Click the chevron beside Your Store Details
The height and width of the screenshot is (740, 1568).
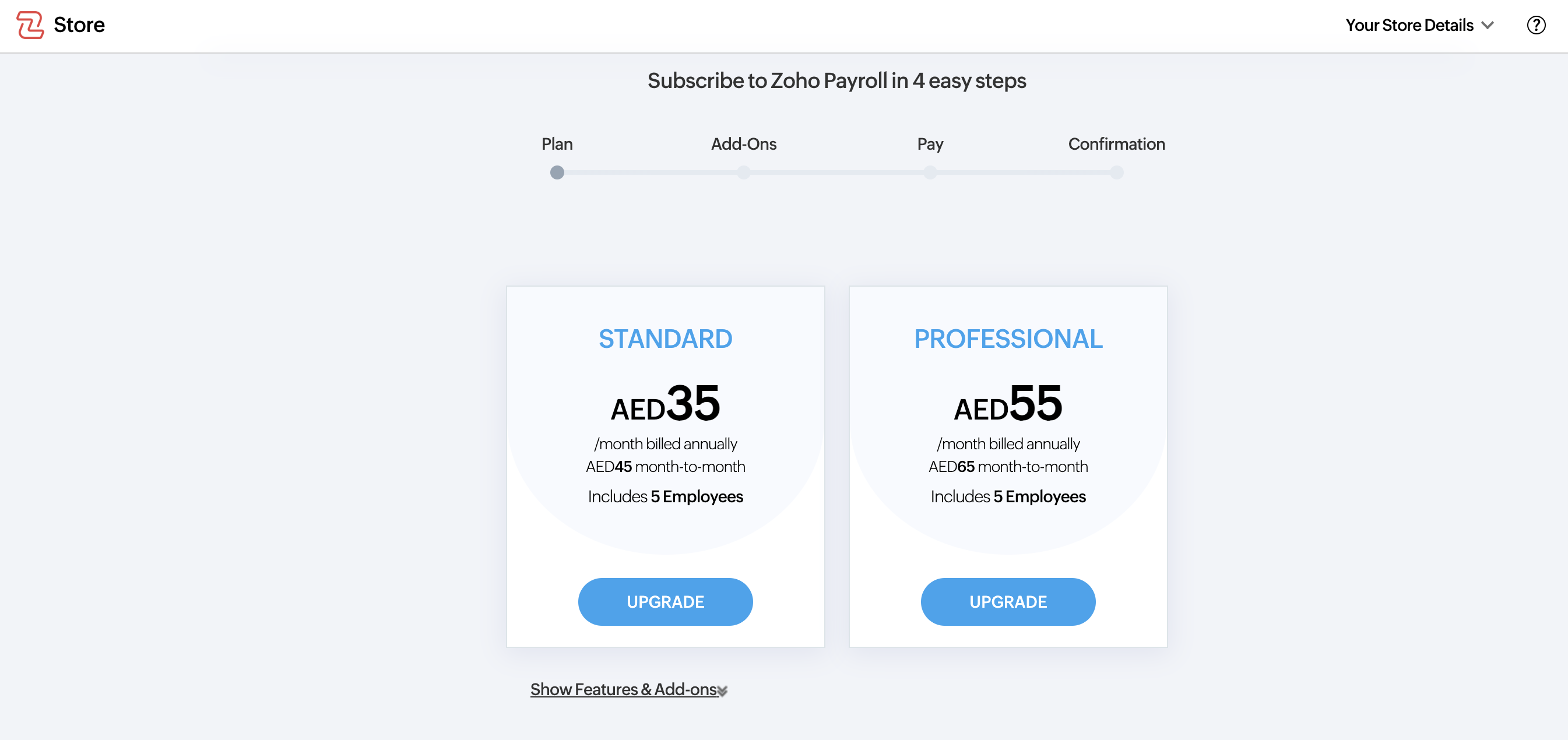tap(1488, 25)
